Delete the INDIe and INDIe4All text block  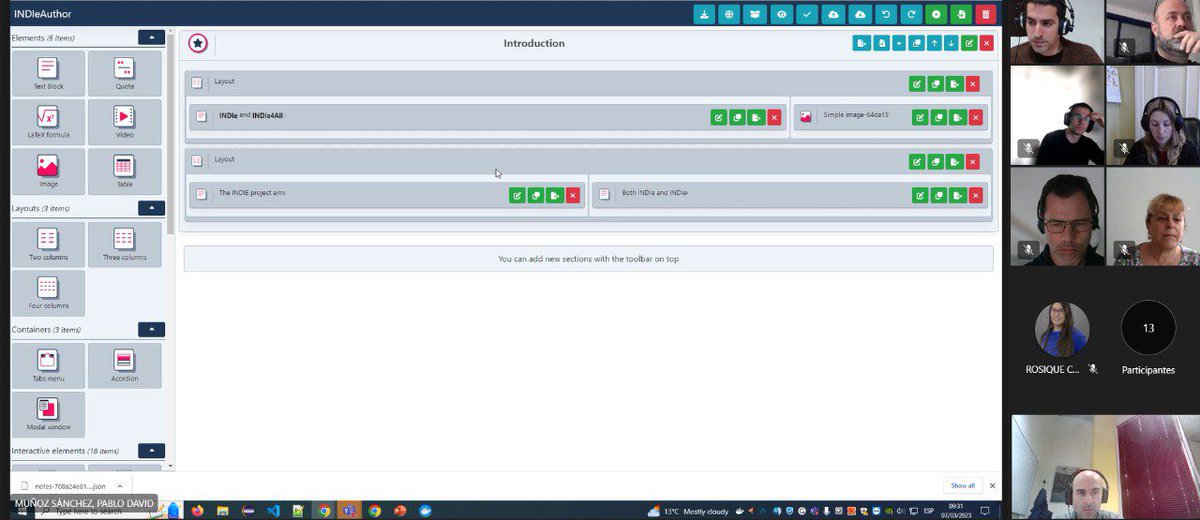click(x=774, y=117)
